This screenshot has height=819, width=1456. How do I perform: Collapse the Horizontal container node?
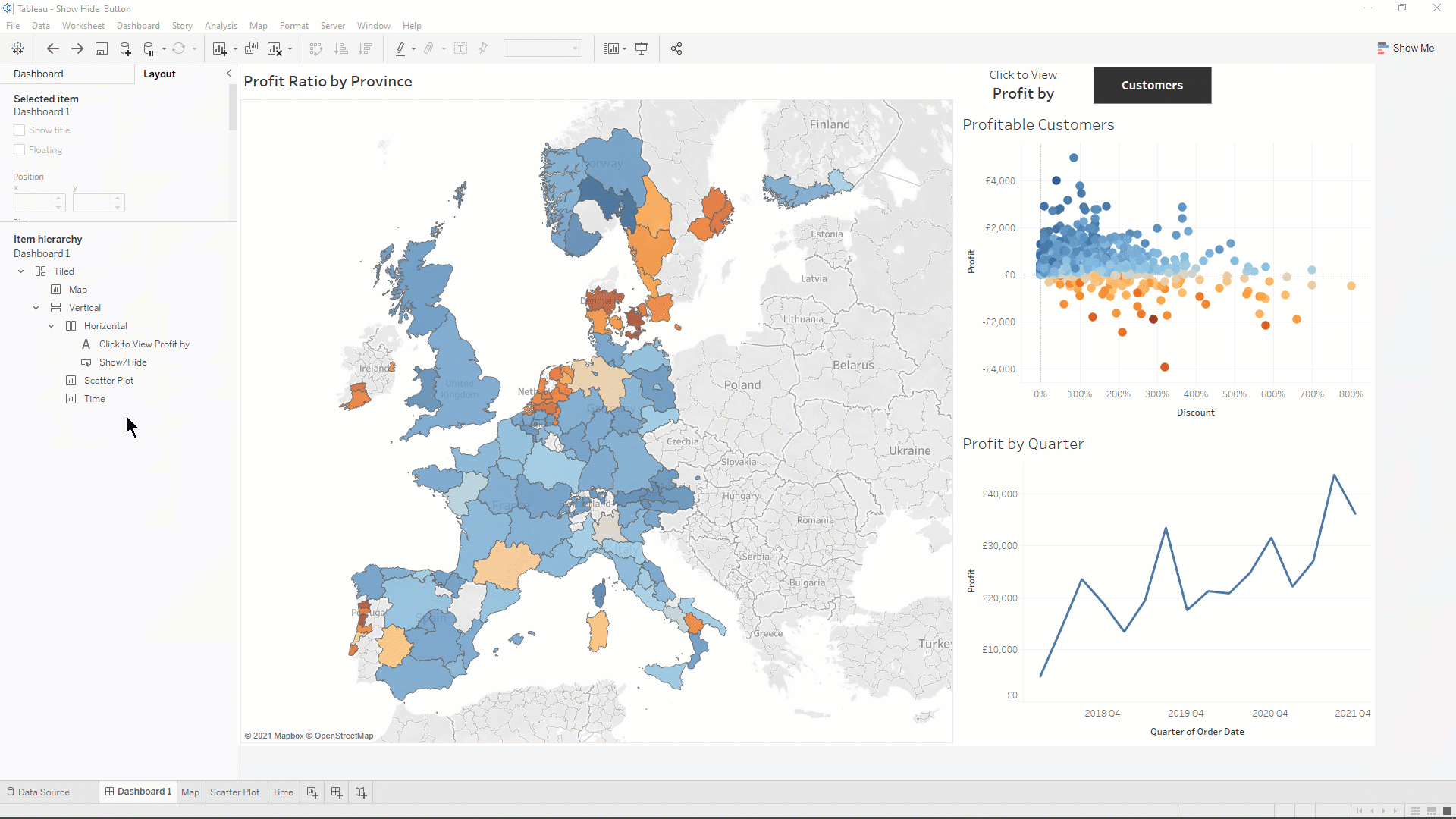tap(51, 326)
